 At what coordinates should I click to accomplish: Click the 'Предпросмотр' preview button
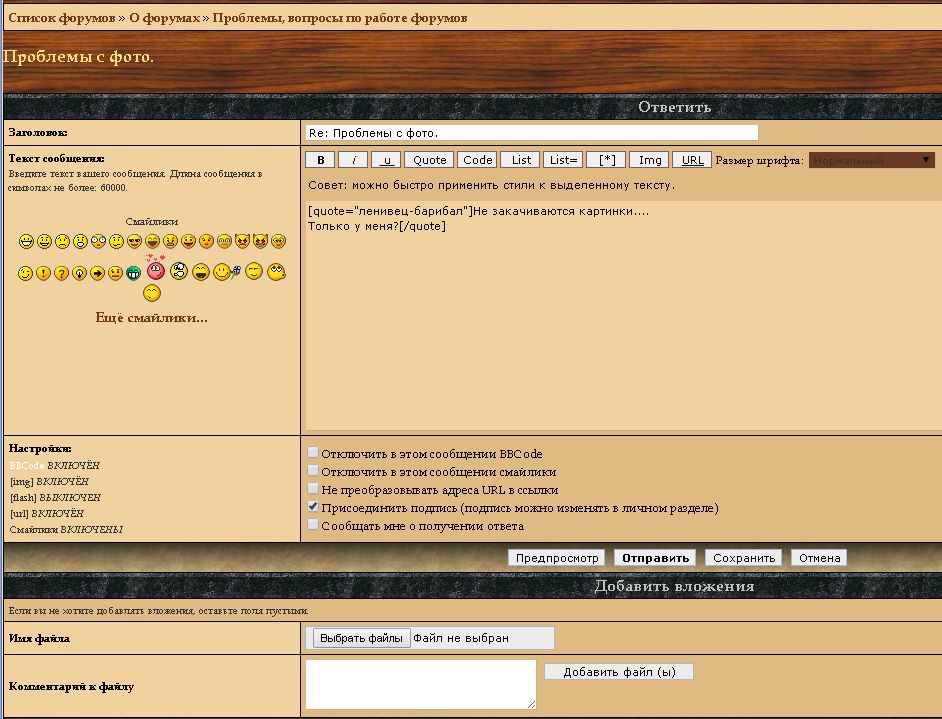pyautogui.click(x=557, y=558)
